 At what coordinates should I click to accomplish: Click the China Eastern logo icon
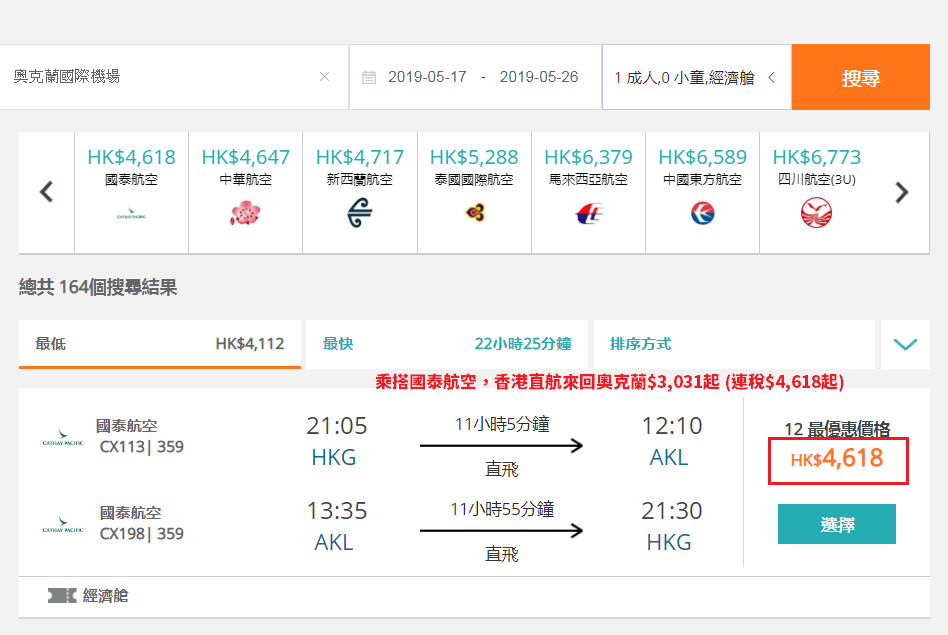pos(703,213)
